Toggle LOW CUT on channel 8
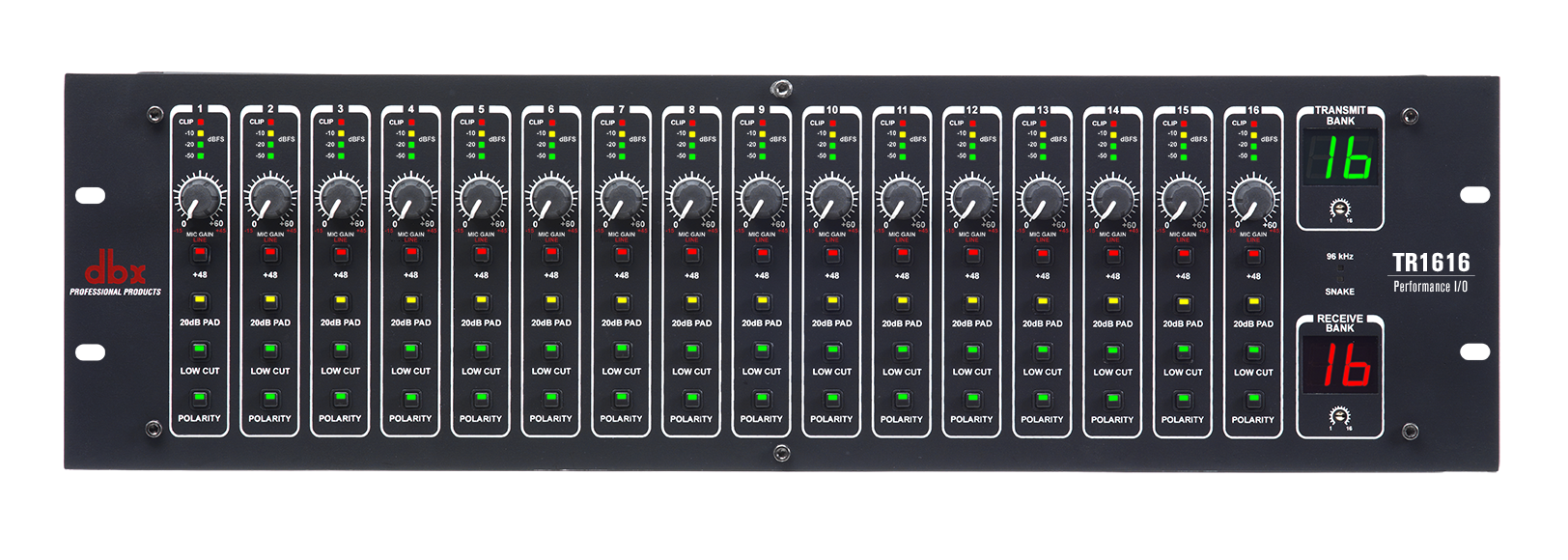 (691, 350)
